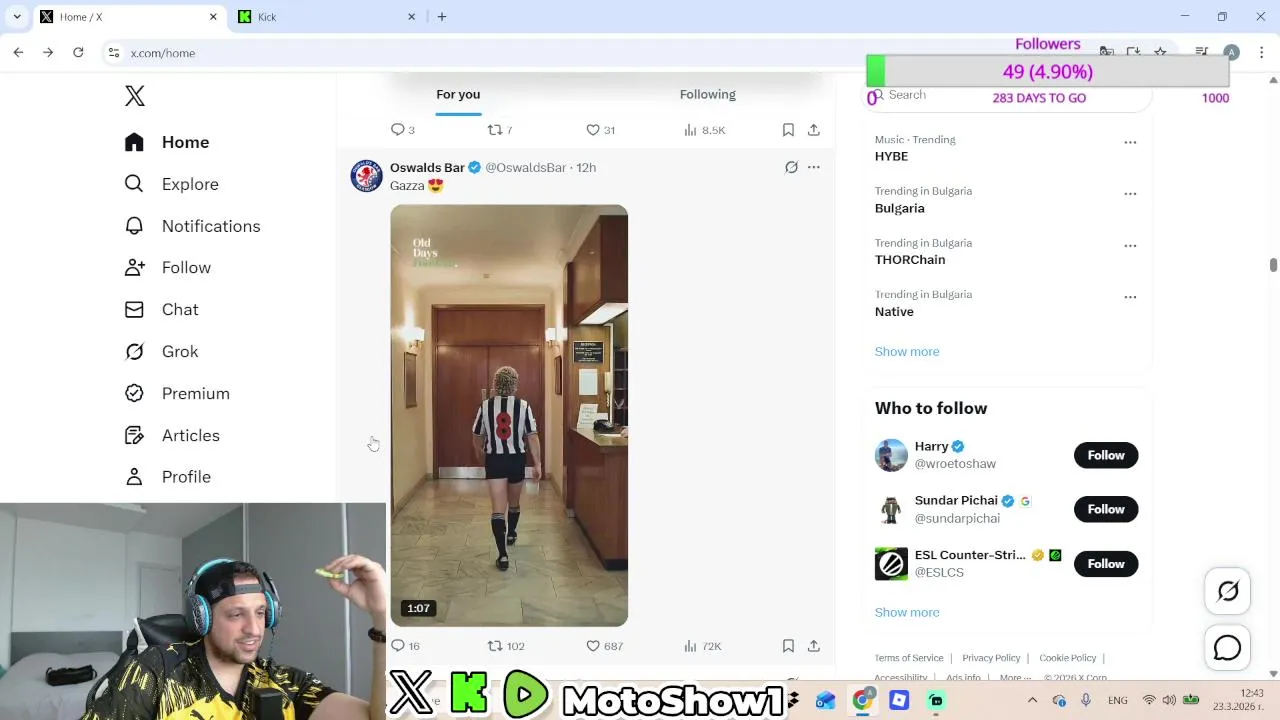Click the X logo in the sidebar
Viewport: 1280px width, 720px height.
[135, 96]
